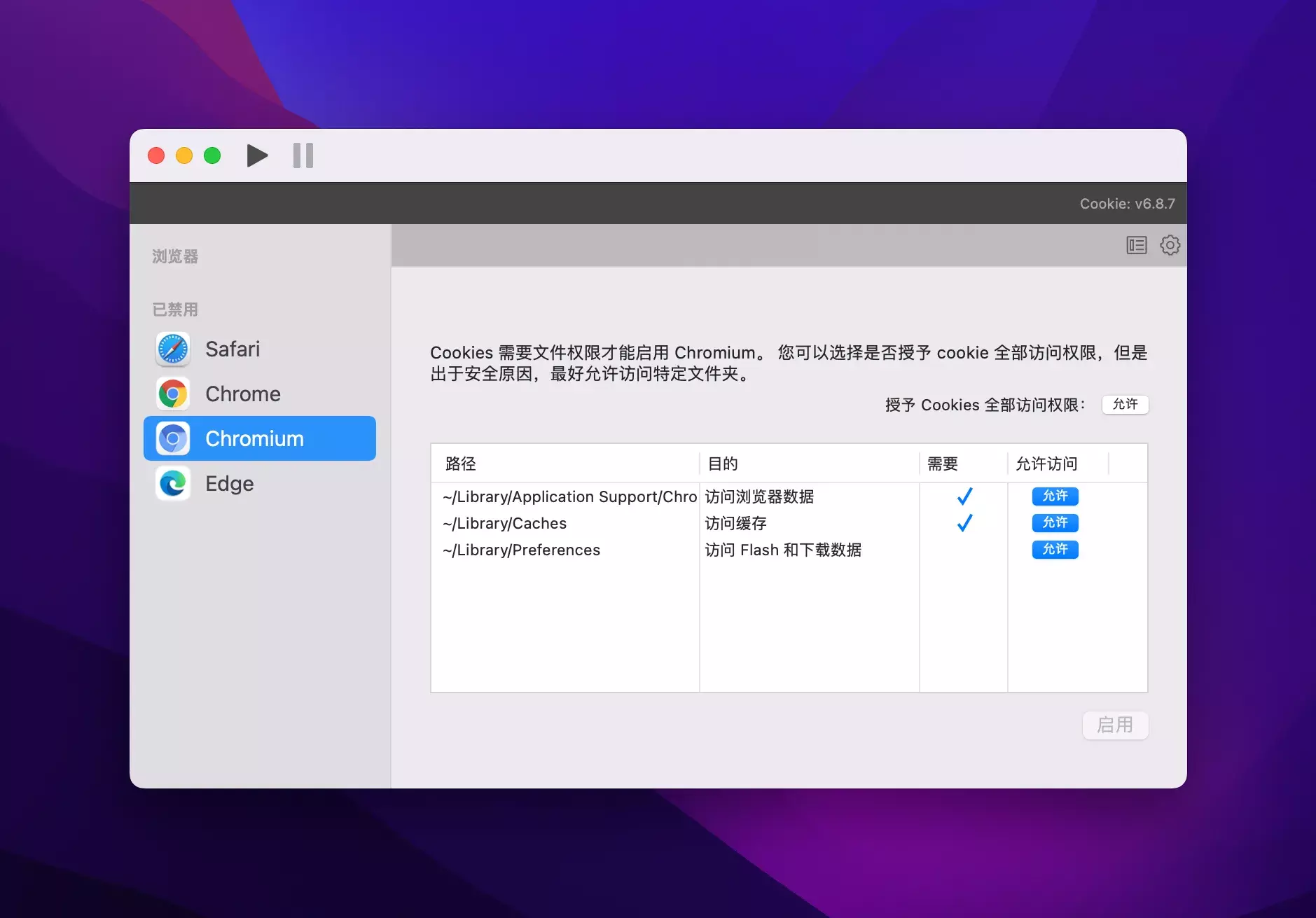The image size is (1316, 918).
Task: Click the 启用 enable button
Action: tap(1114, 725)
